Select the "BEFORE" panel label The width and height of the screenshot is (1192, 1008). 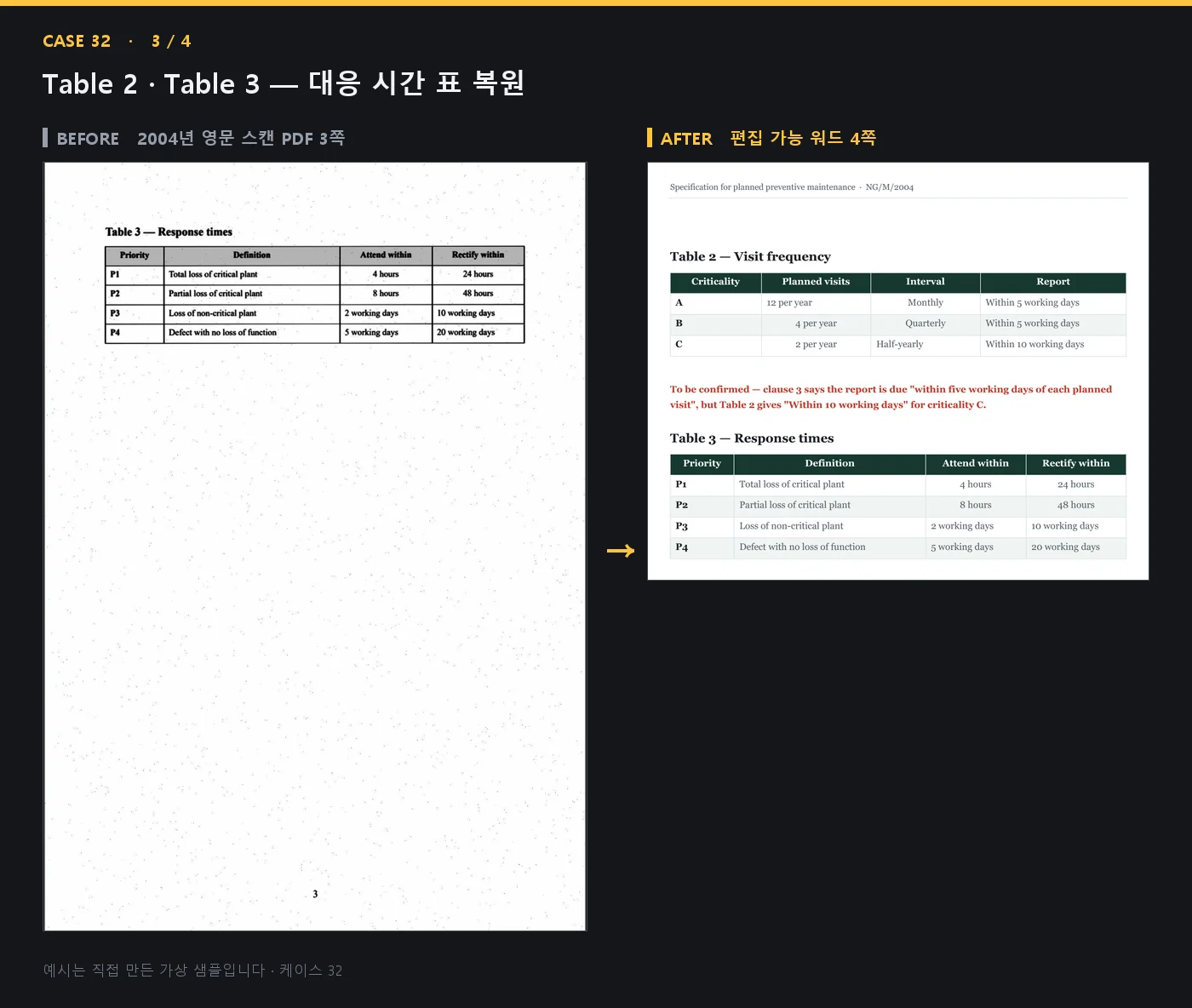(x=88, y=139)
